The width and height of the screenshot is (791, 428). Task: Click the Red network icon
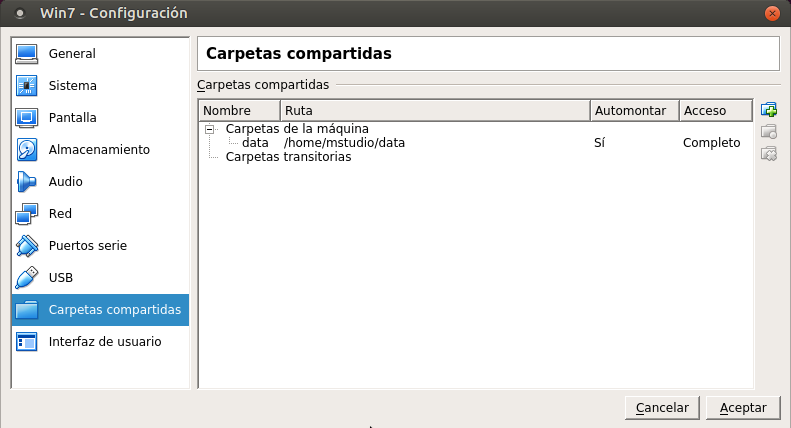click(26, 214)
